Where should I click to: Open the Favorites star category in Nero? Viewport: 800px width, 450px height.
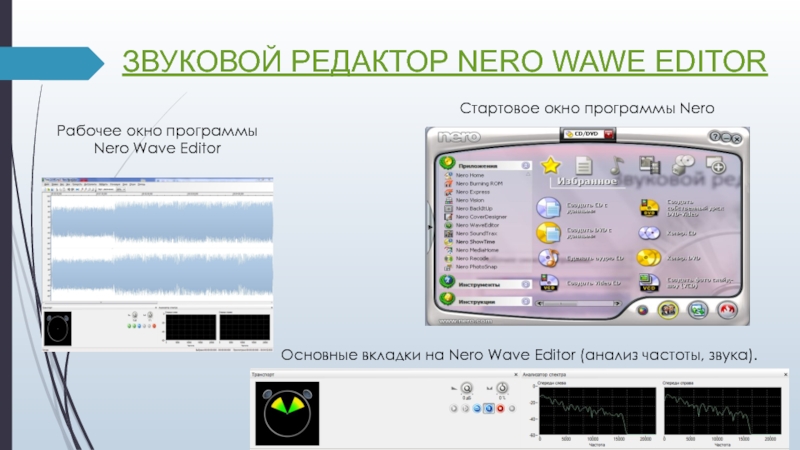coord(550,165)
